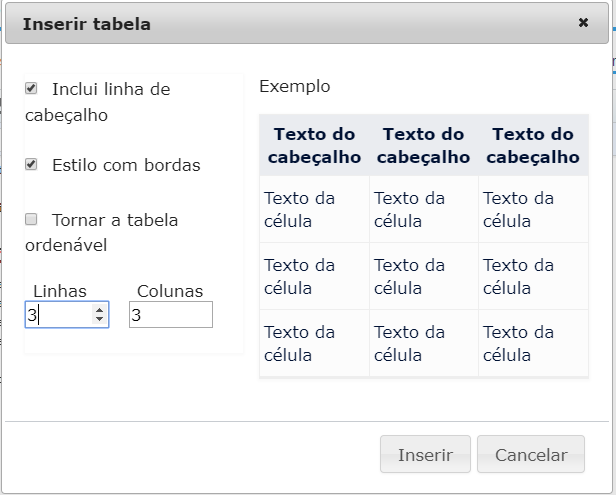Viewport: 616px width, 495px height.
Task: Uncheck Inclui linha de cabeçalho checkbox
Action: [x=31, y=88]
